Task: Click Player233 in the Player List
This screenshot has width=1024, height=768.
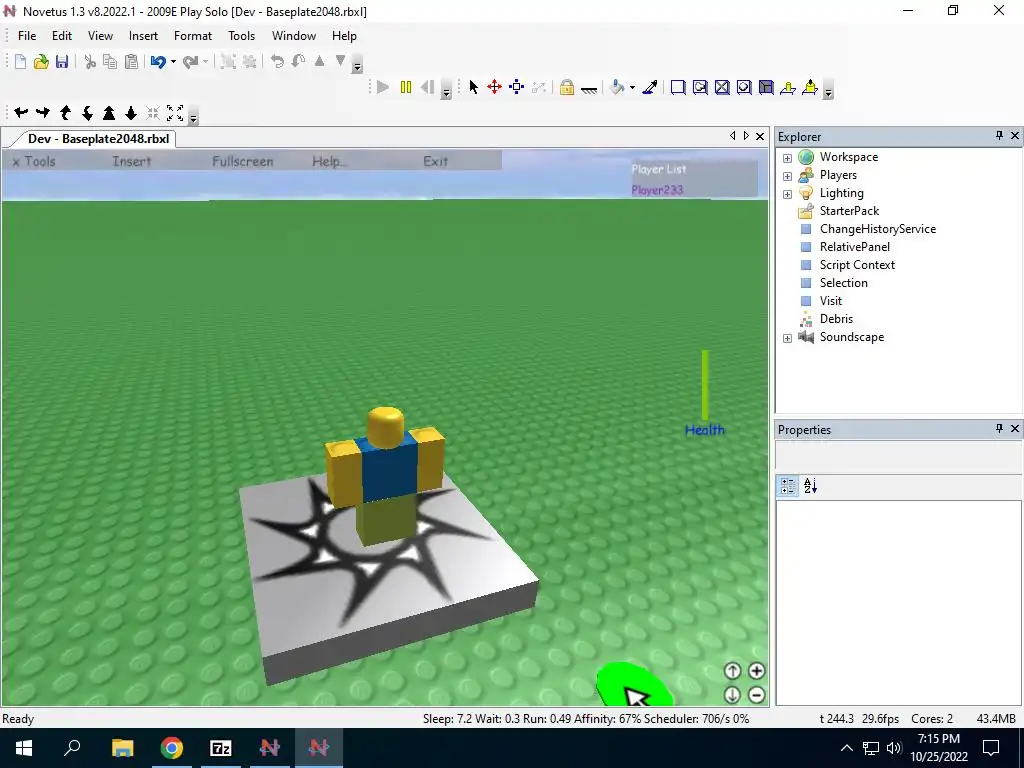Action: pos(657,190)
